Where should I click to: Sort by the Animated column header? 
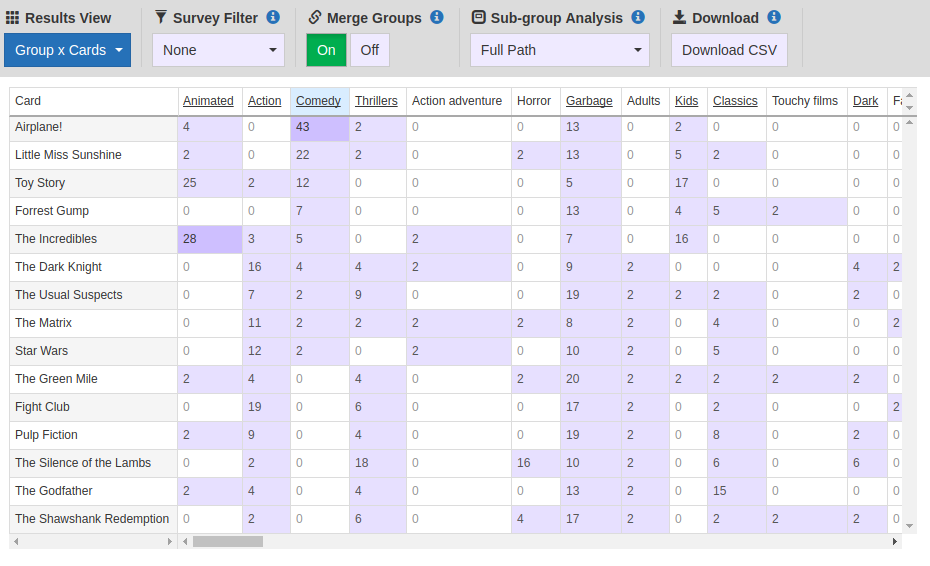point(208,101)
